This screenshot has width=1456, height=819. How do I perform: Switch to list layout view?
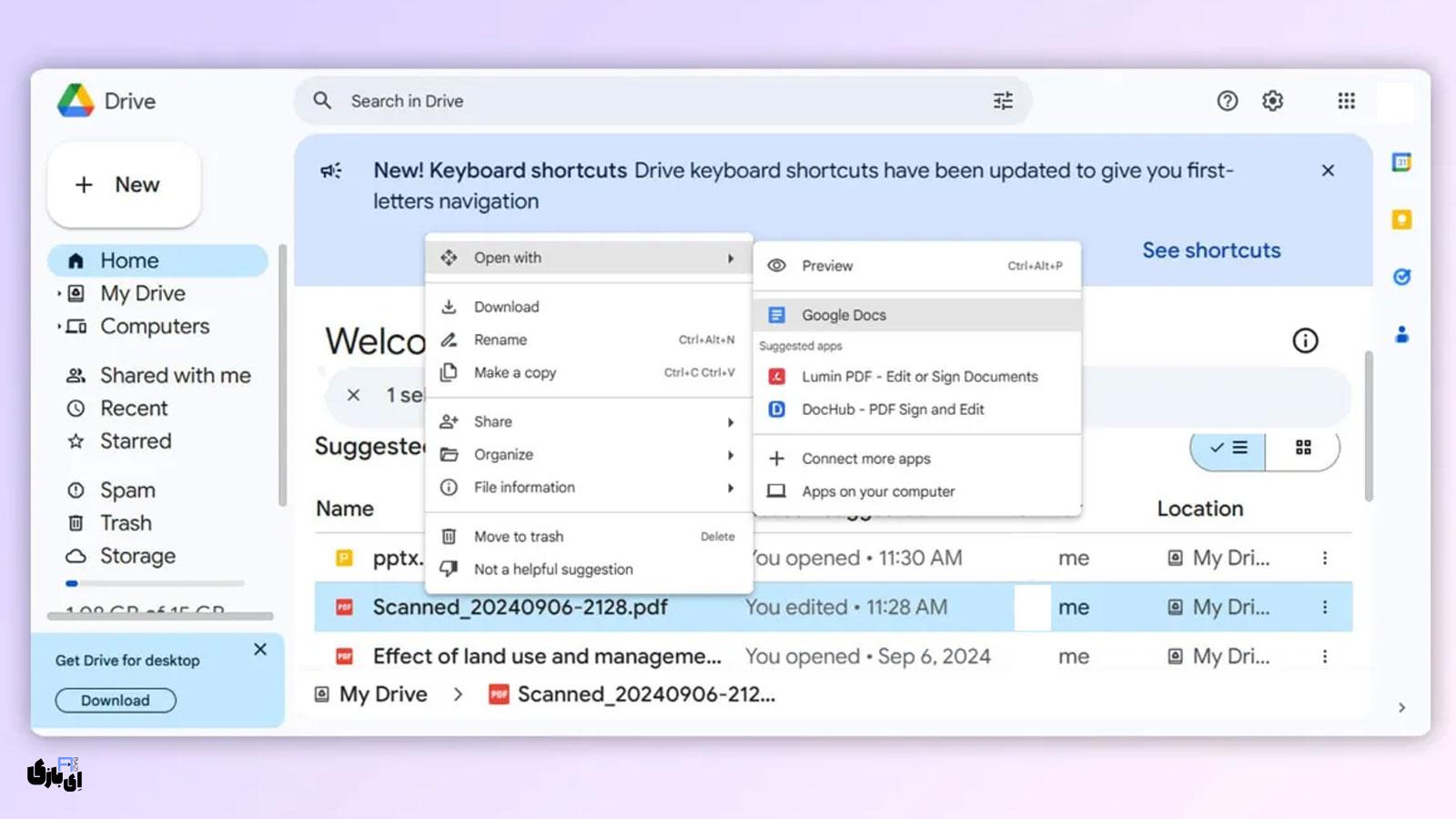click(1228, 448)
